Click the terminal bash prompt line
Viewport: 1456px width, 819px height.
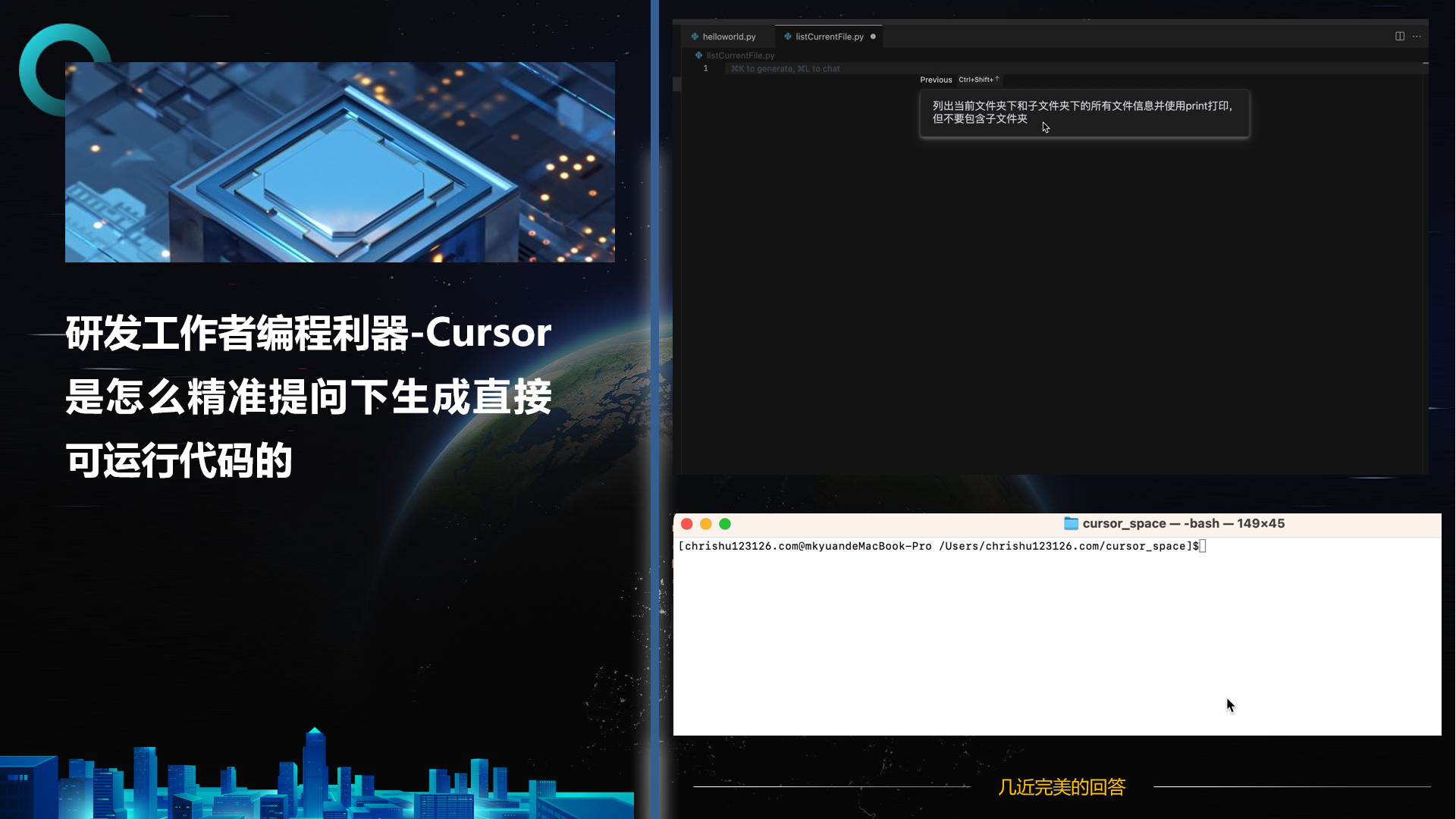coord(939,546)
